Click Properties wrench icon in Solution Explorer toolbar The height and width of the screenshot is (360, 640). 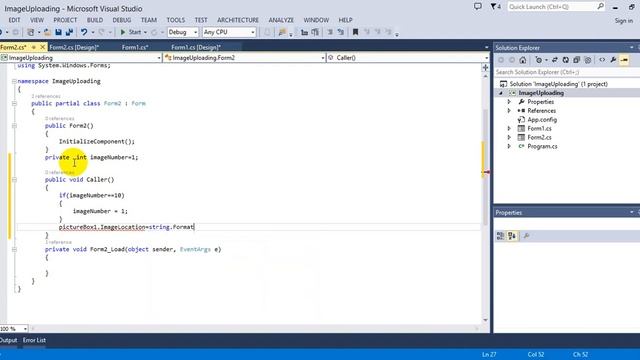pos(613,60)
